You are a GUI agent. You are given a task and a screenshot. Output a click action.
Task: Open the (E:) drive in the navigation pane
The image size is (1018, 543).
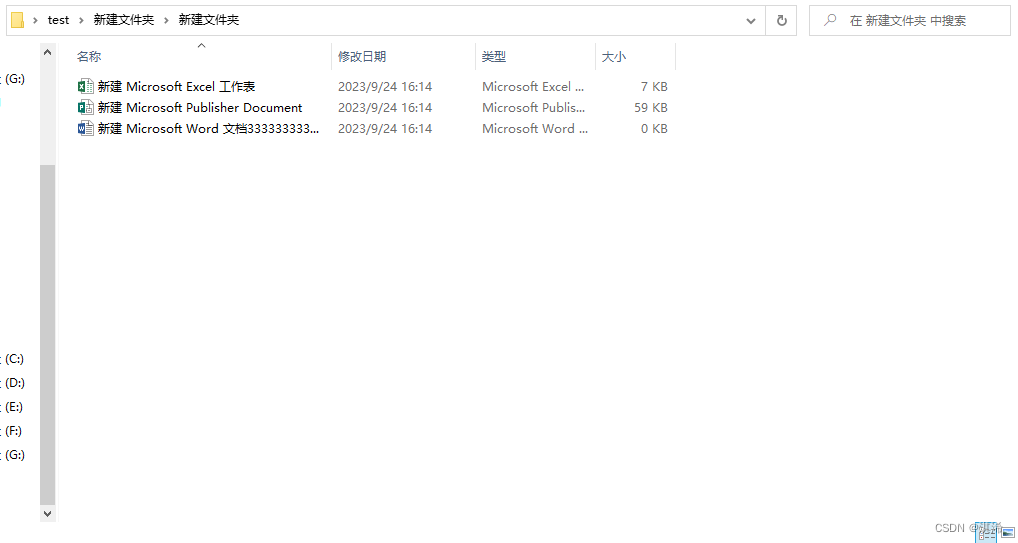coord(14,407)
